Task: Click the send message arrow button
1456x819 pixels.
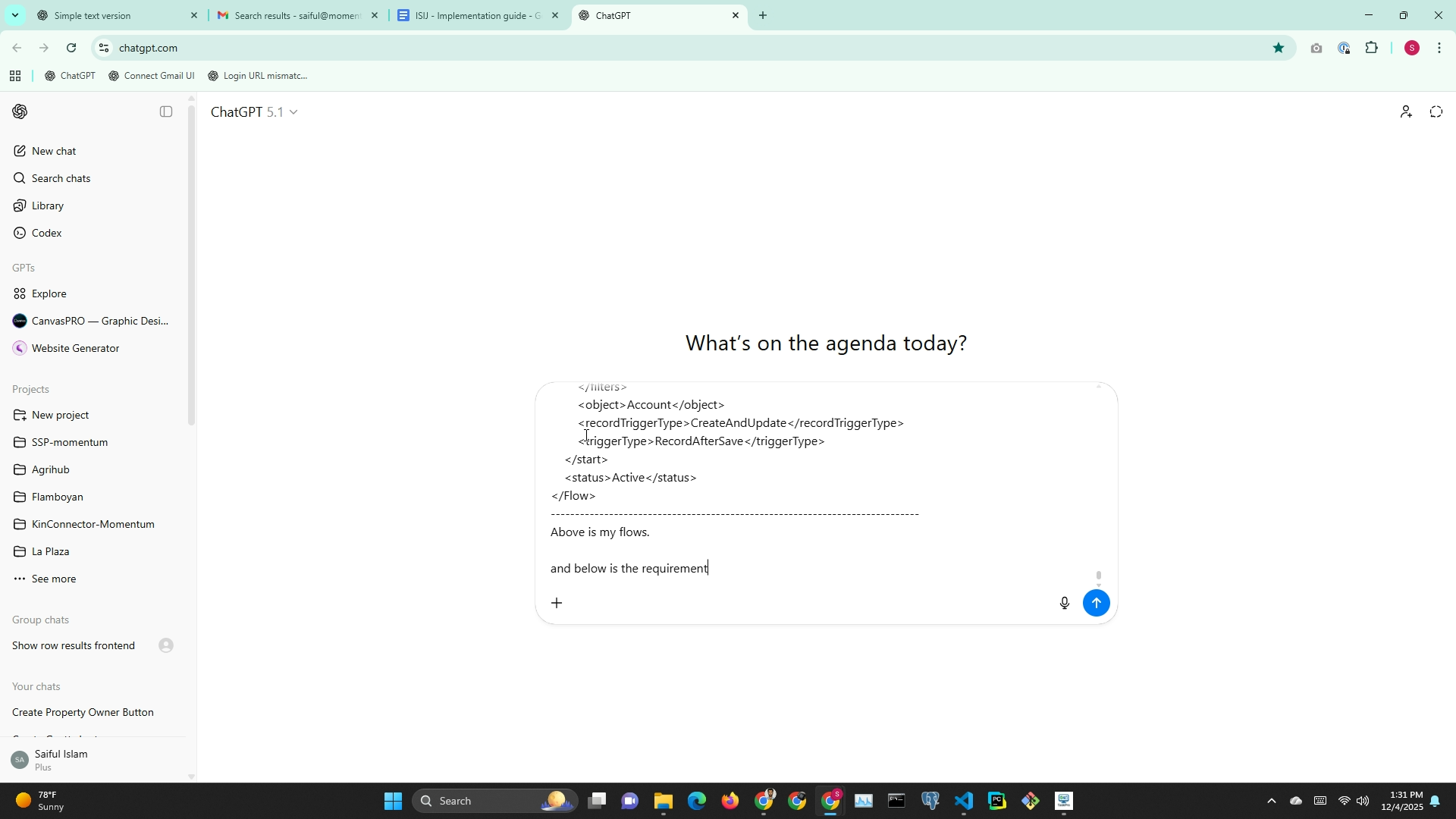Action: click(1096, 603)
